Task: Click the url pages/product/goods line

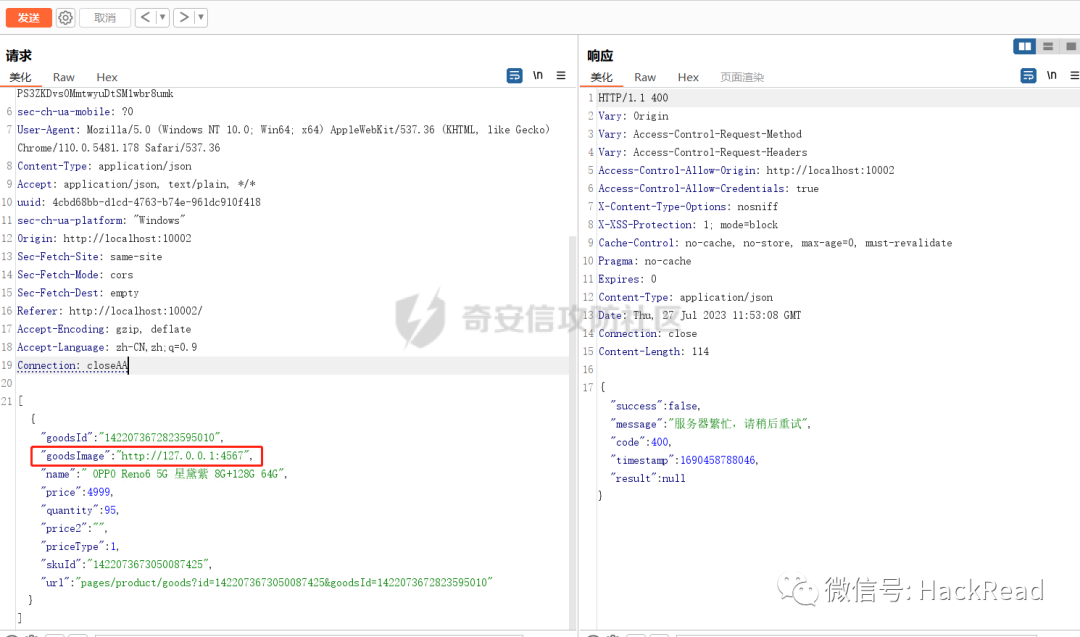Action: 267,583
